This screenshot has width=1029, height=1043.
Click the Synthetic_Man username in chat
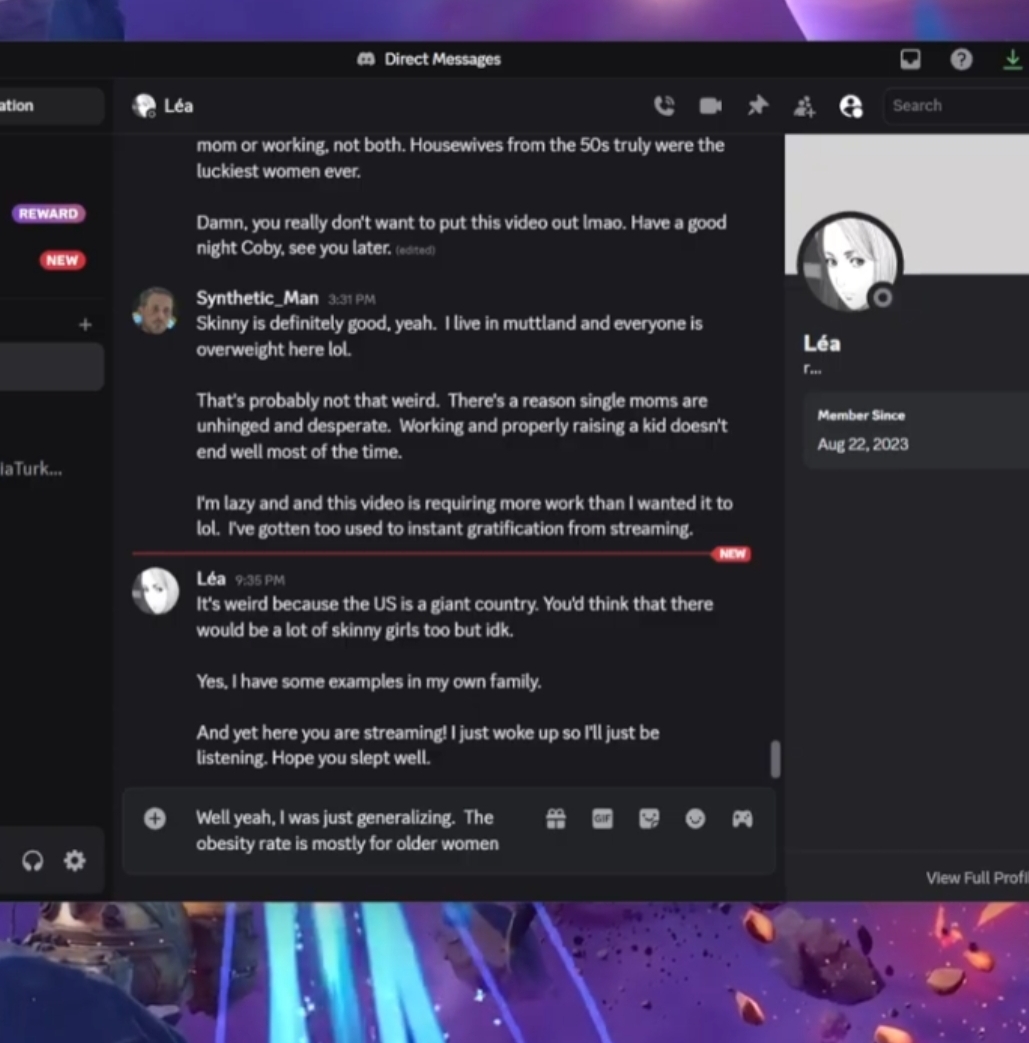[257, 298]
